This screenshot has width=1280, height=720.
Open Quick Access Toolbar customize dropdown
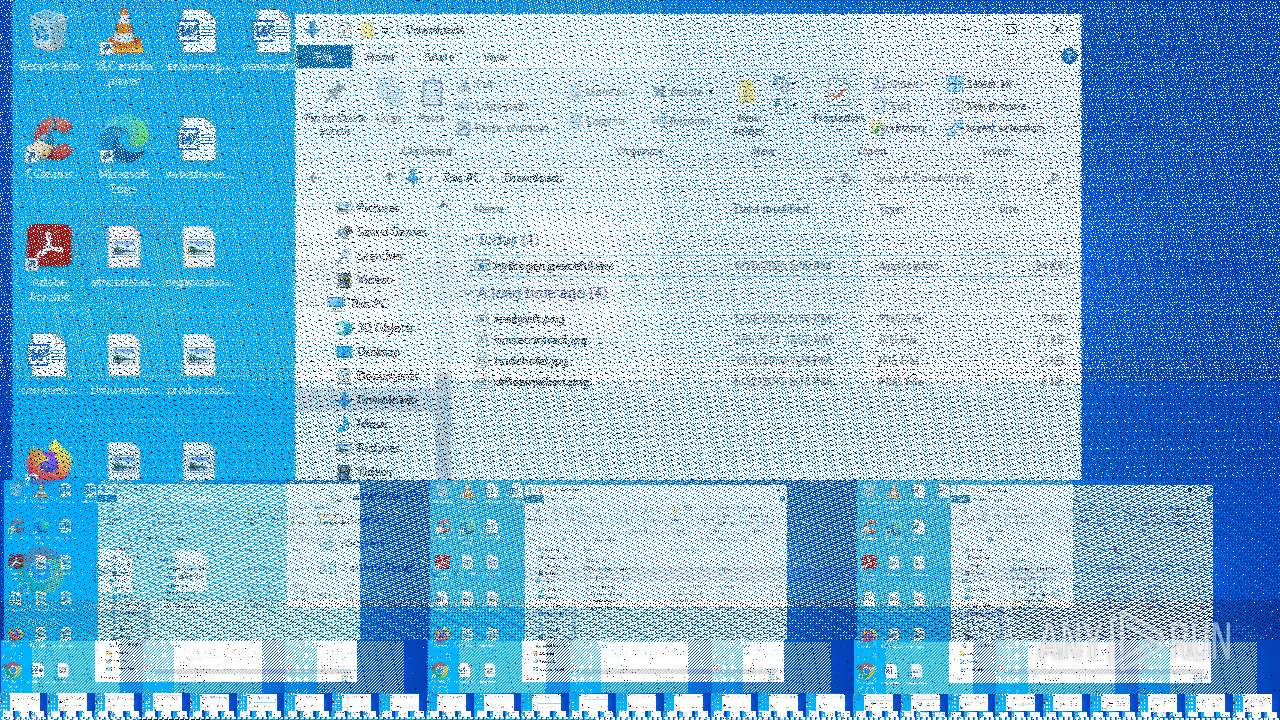click(384, 30)
